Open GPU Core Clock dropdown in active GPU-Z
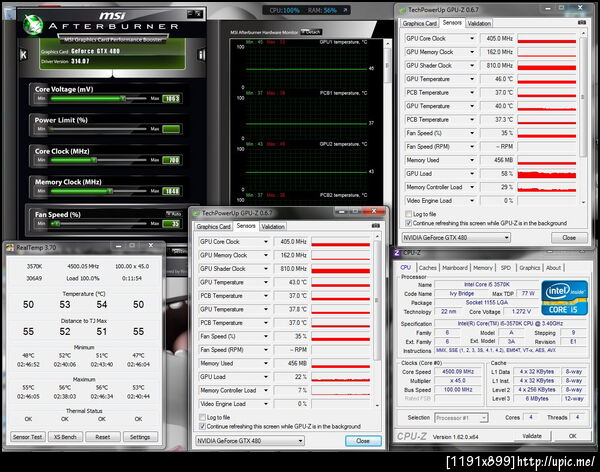Viewport: 600px width, 472px height. [266, 242]
